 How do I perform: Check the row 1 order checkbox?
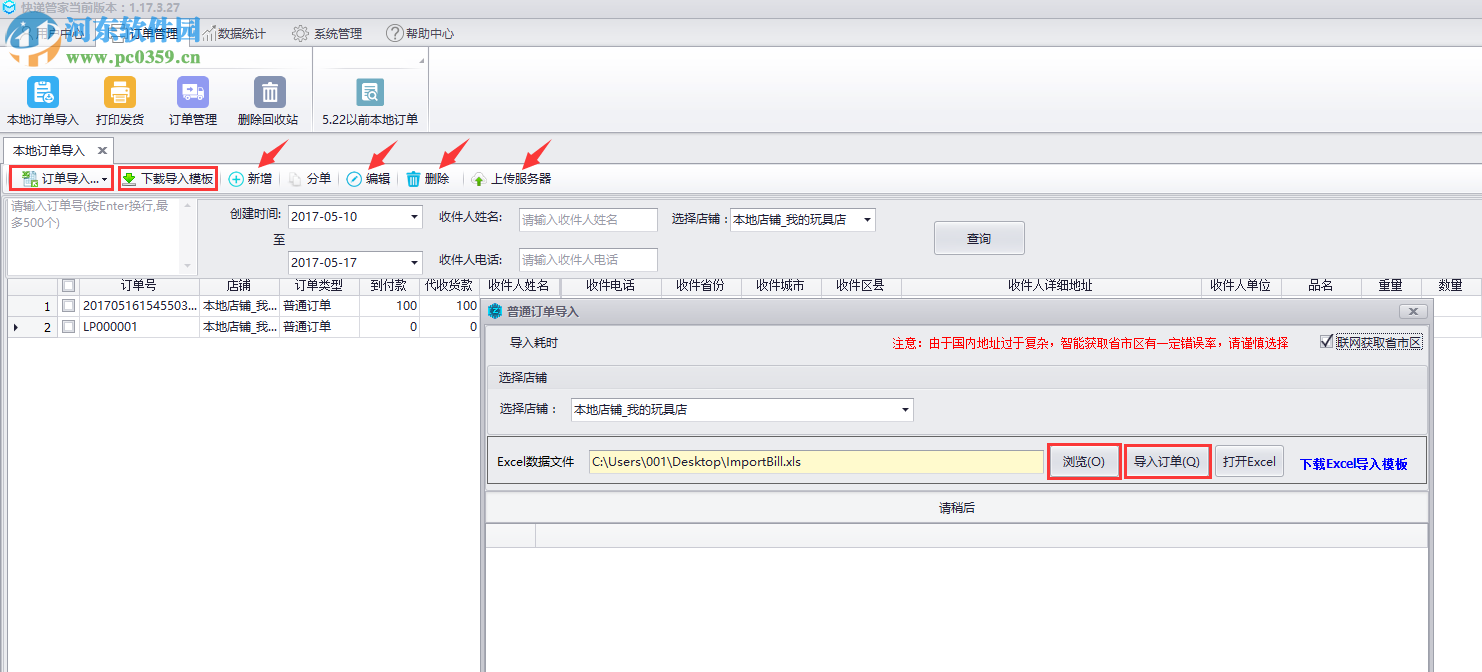click(68, 306)
